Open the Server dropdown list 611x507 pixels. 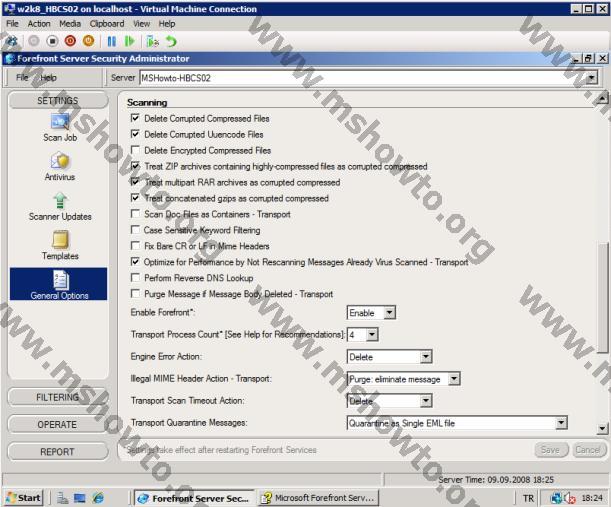(x=592, y=78)
